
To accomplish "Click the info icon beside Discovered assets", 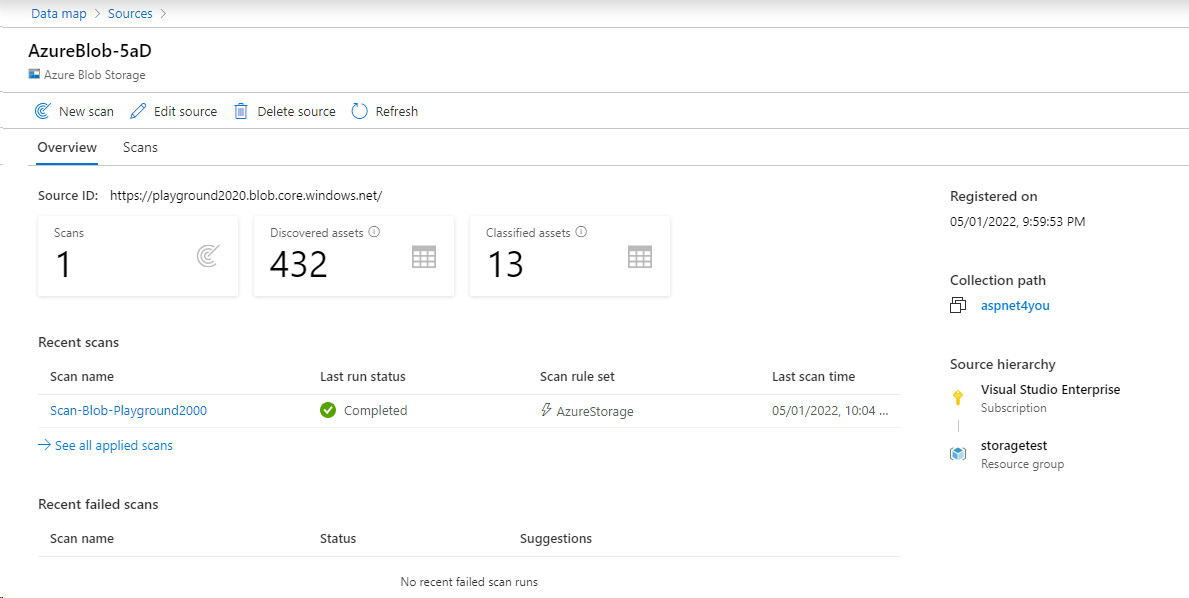I will click(x=374, y=232).
